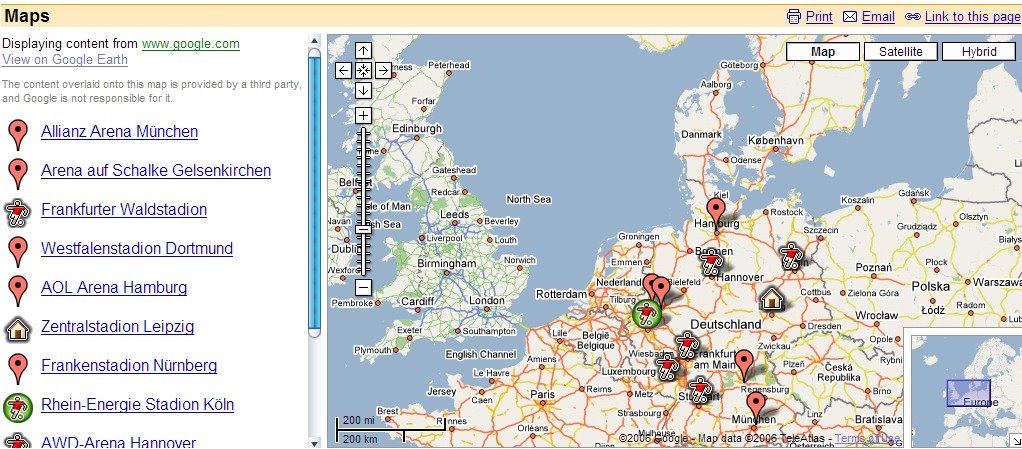This screenshot has width=1022, height=449.
Task: Pan the map right with the arrow button
Action: pyautogui.click(x=383, y=70)
